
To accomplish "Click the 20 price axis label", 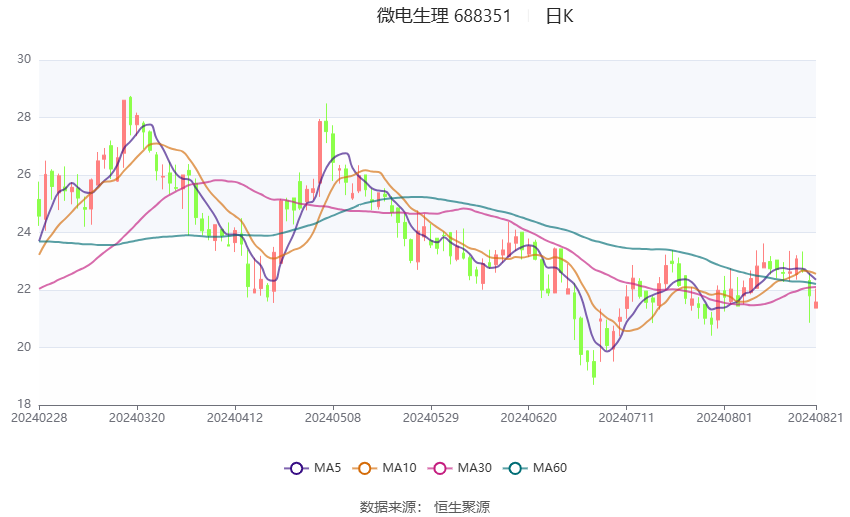I will tap(24, 347).
